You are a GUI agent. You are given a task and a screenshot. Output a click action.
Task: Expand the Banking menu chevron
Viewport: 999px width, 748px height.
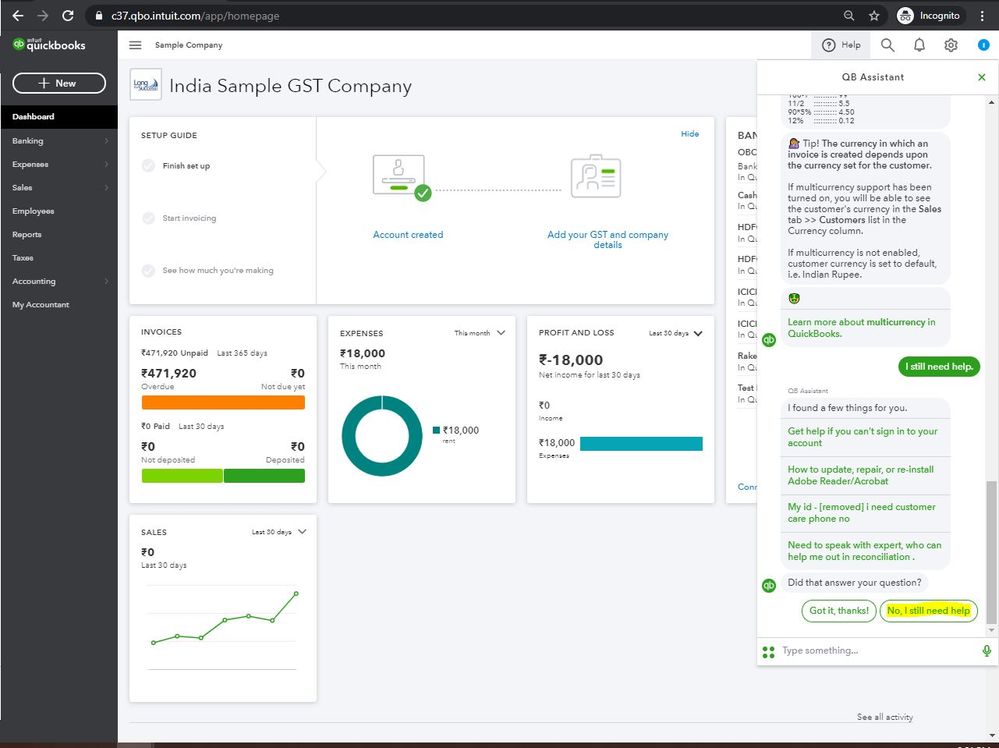click(x=106, y=141)
